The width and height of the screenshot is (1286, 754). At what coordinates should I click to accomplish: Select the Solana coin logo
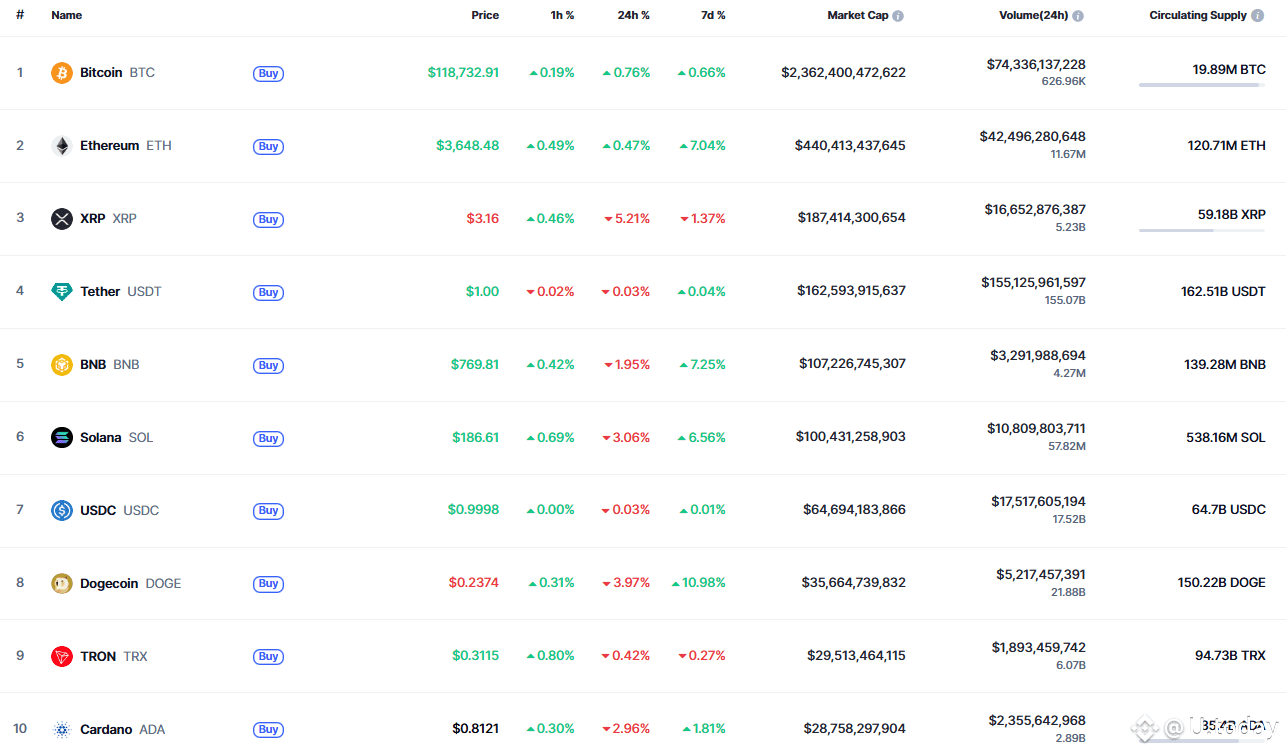[60, 437]
